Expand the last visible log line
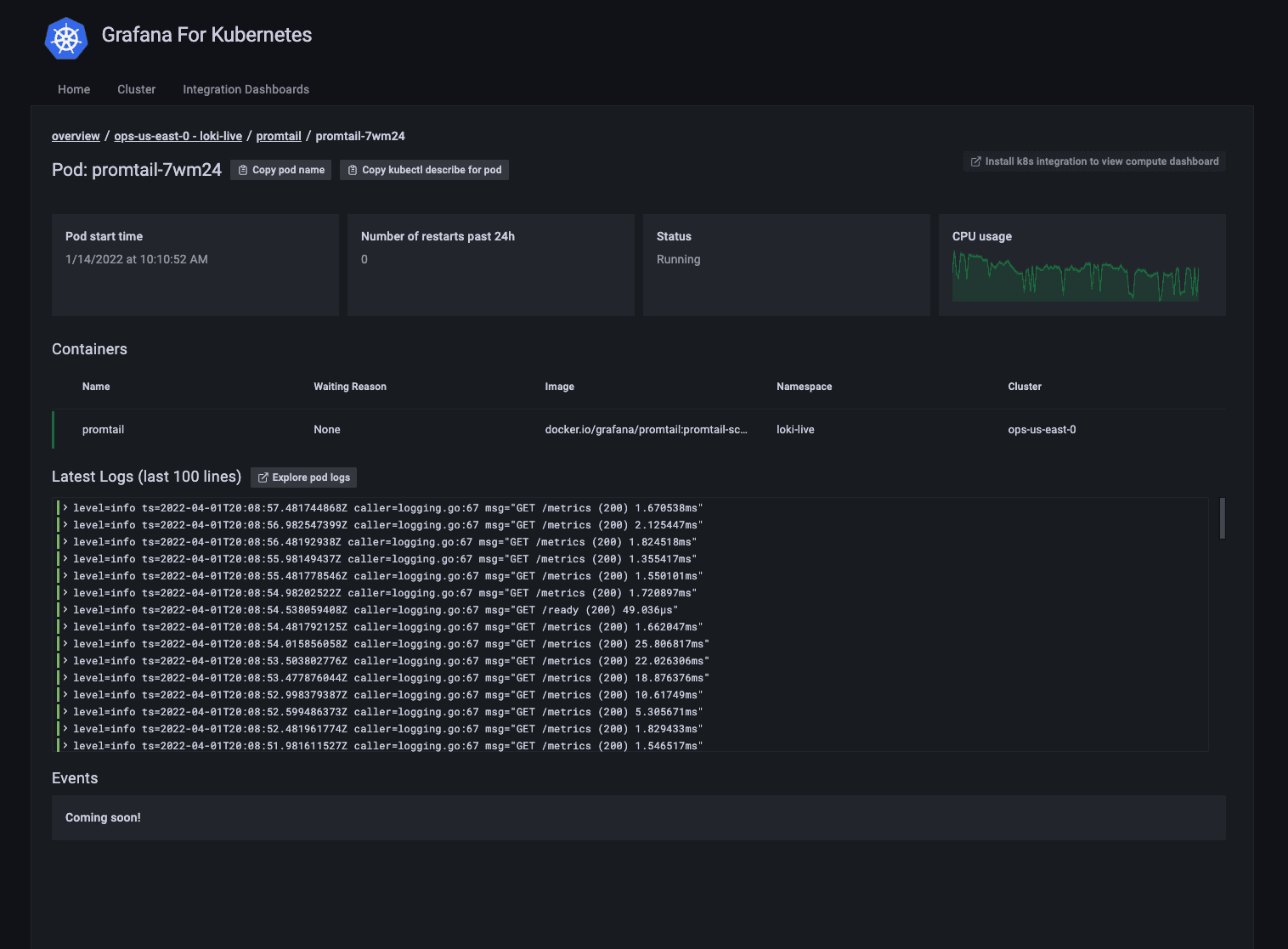The width and height of the screenshot is (1288, 949). [x=65, y=746]
